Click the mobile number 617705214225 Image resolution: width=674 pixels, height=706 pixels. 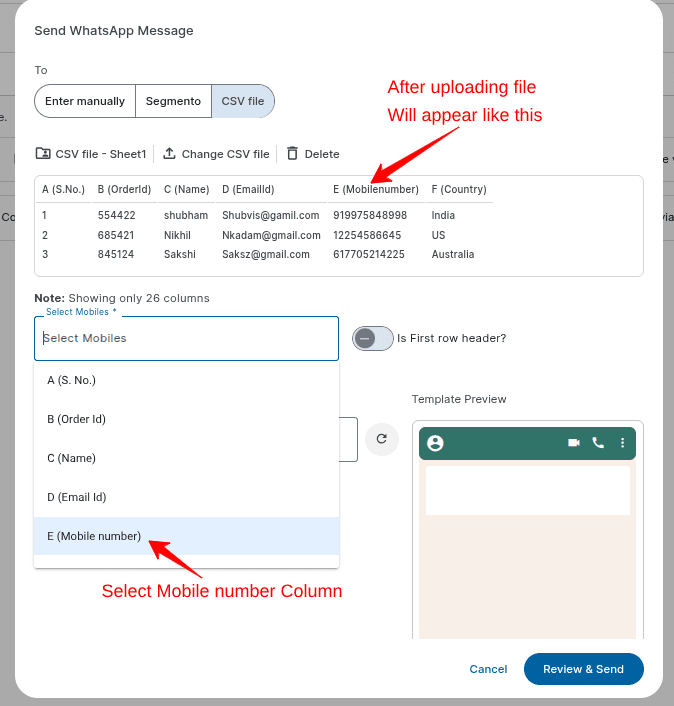point(369,254)
